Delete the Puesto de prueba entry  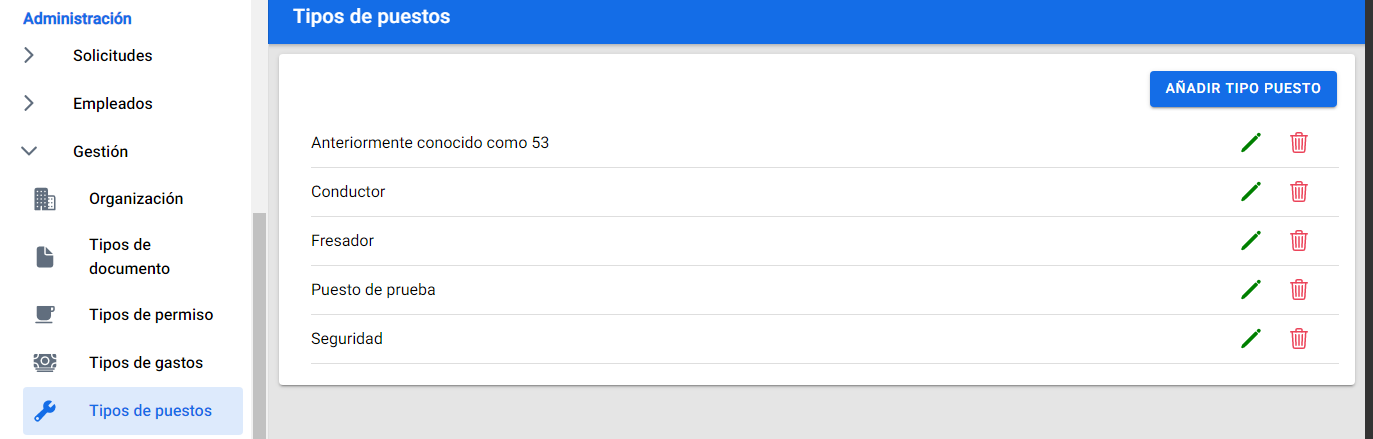1298,290
